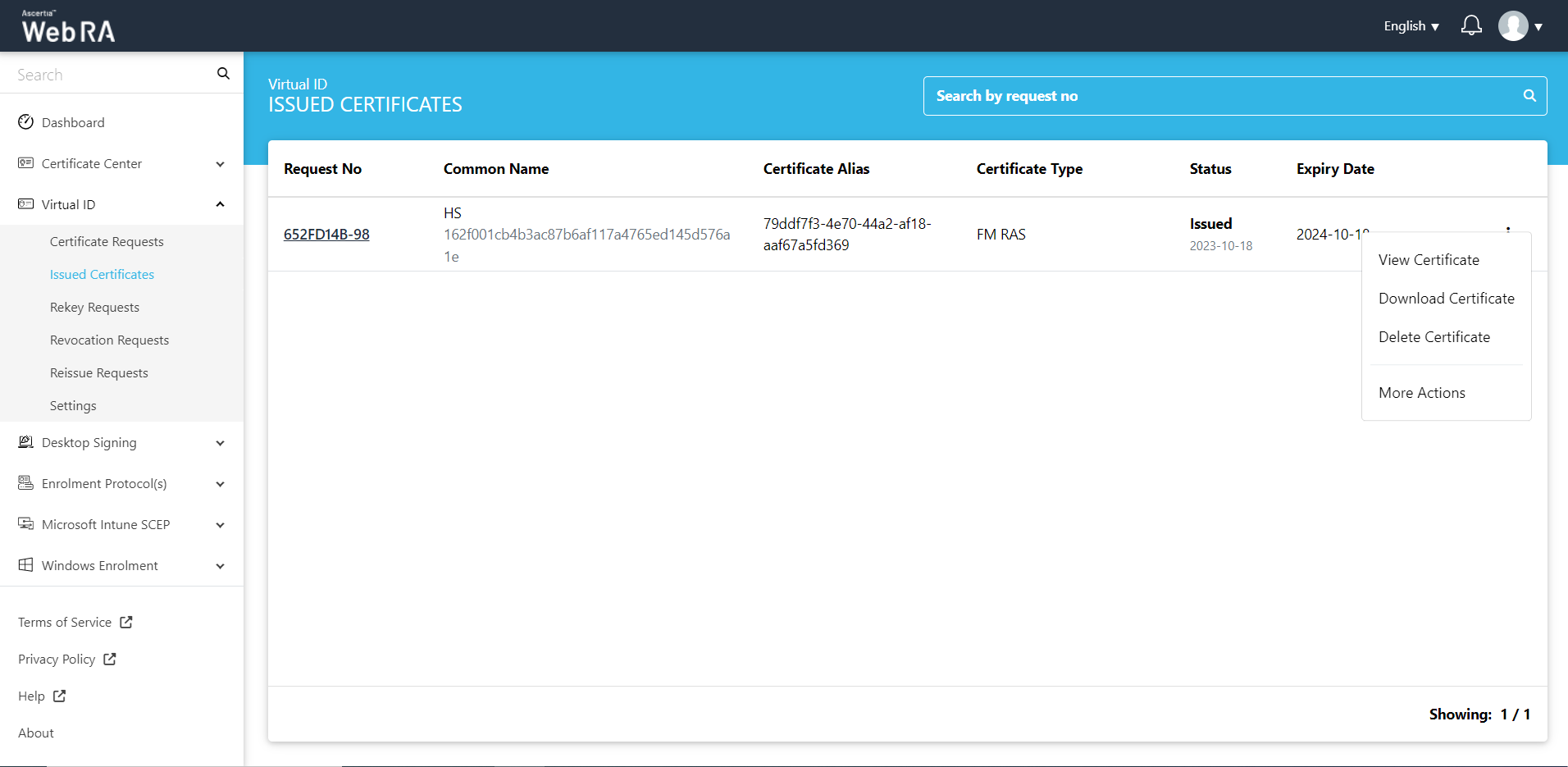Click the request number search magnifier icon

tap(1529, 96)
